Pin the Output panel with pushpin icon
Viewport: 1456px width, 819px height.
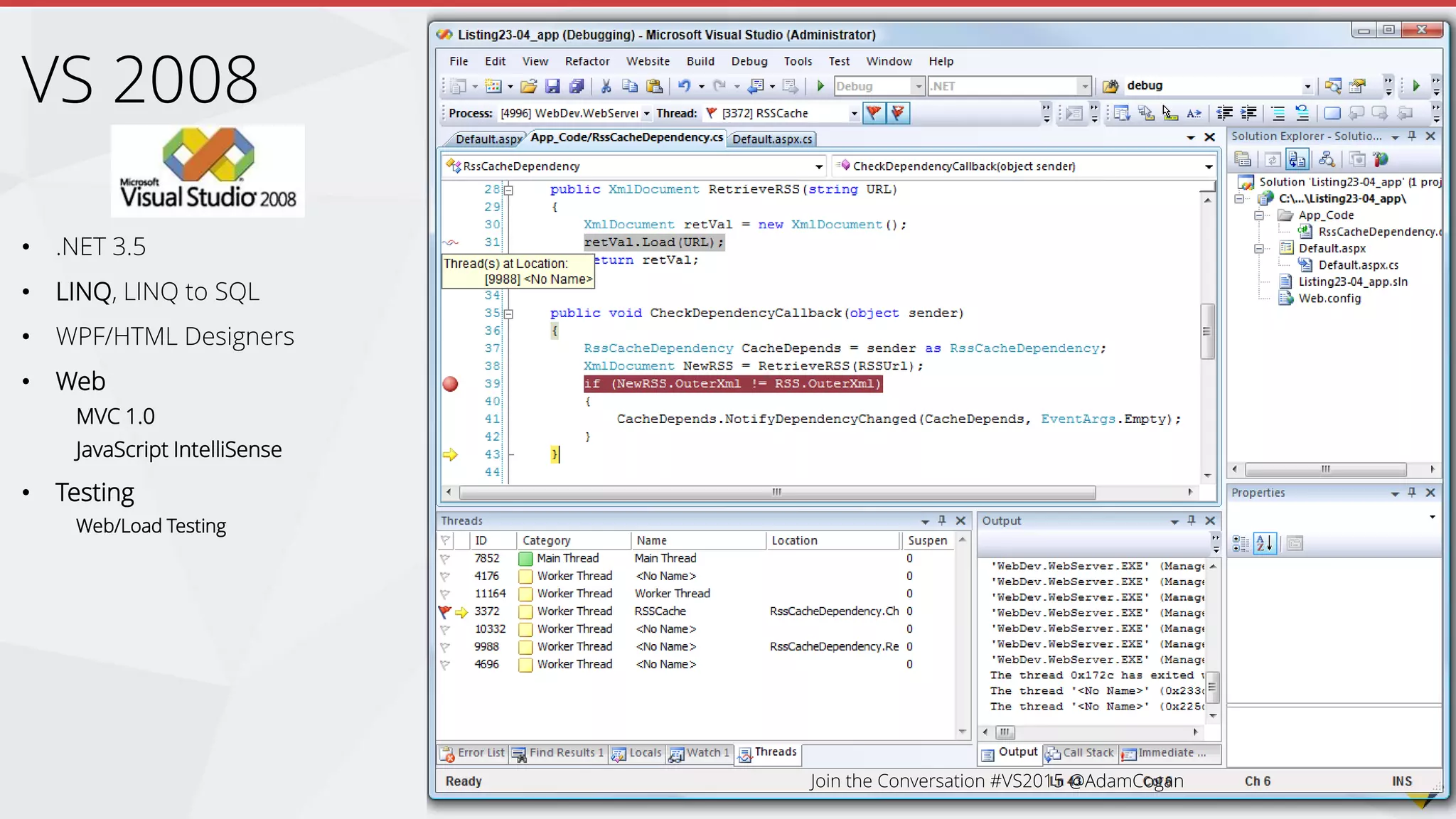[x=1192, y=520]
